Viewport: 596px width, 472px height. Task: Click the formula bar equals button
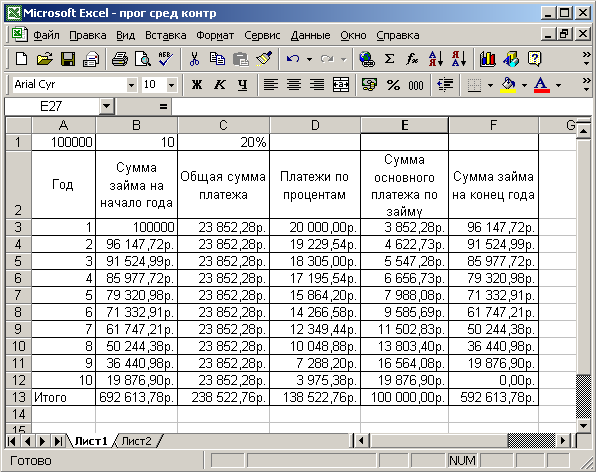click(x=163, y=106)
